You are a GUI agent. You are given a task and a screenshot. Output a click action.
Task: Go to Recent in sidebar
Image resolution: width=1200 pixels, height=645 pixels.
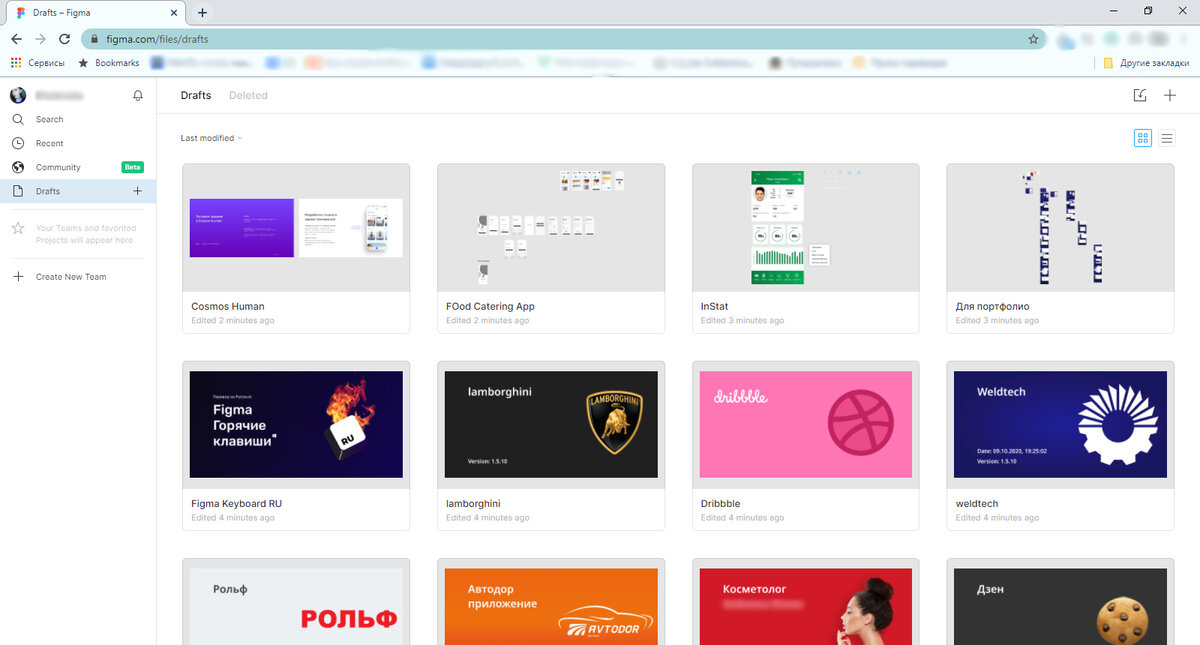78,143
